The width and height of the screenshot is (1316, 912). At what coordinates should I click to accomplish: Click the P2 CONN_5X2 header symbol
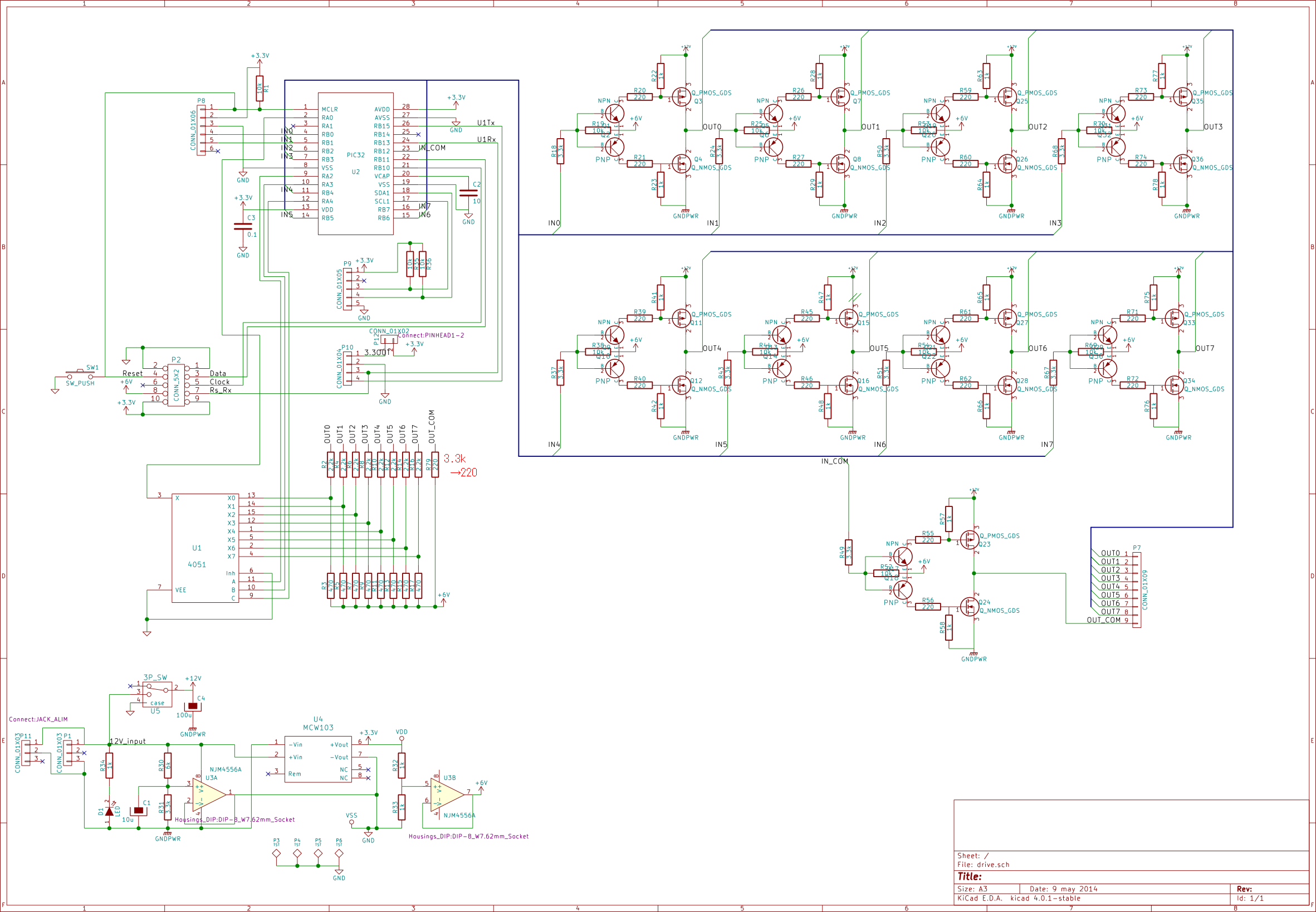pyautogui.click(x=176, y=385)
